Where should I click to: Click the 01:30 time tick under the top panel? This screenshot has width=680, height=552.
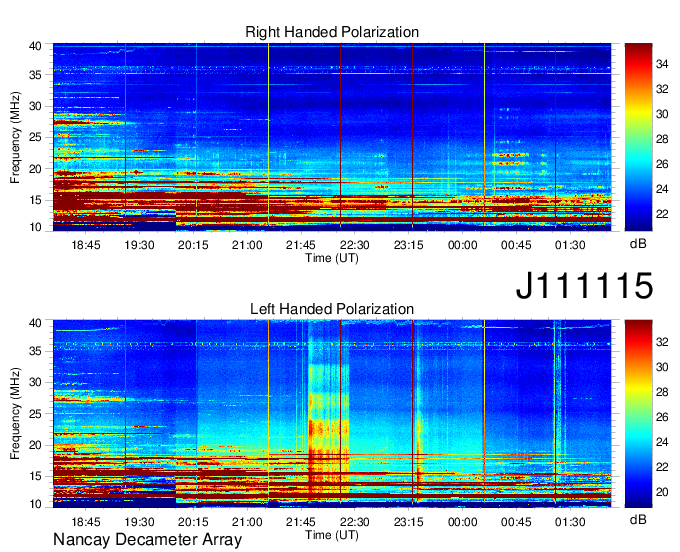click(x=570, y=245)
